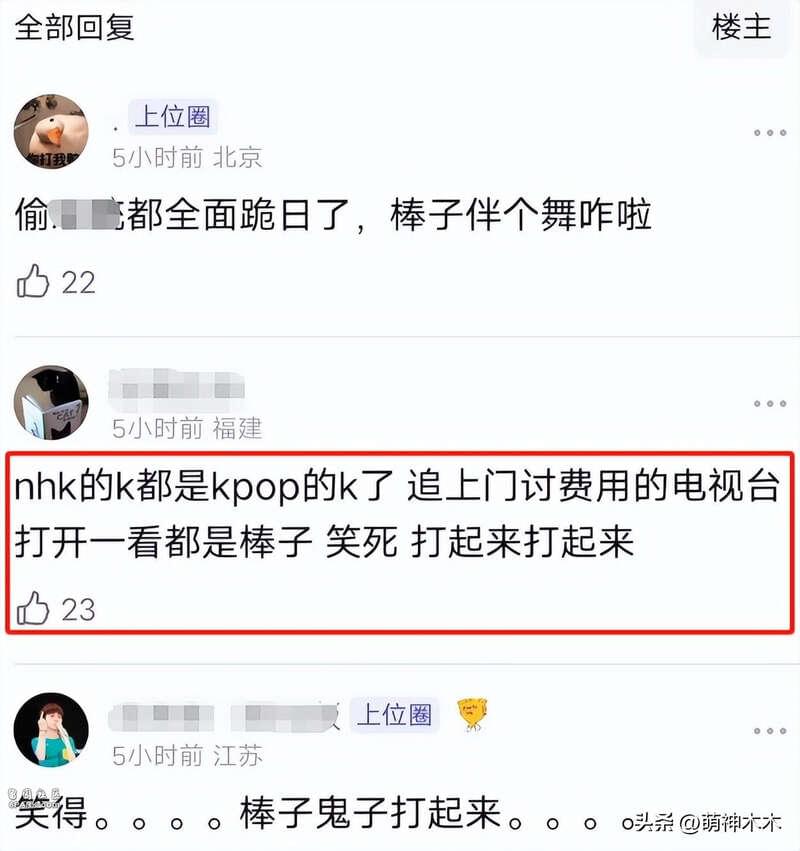Open the comment starting with nhk的k
The image size is (800, 851).
tap(397, 513)
